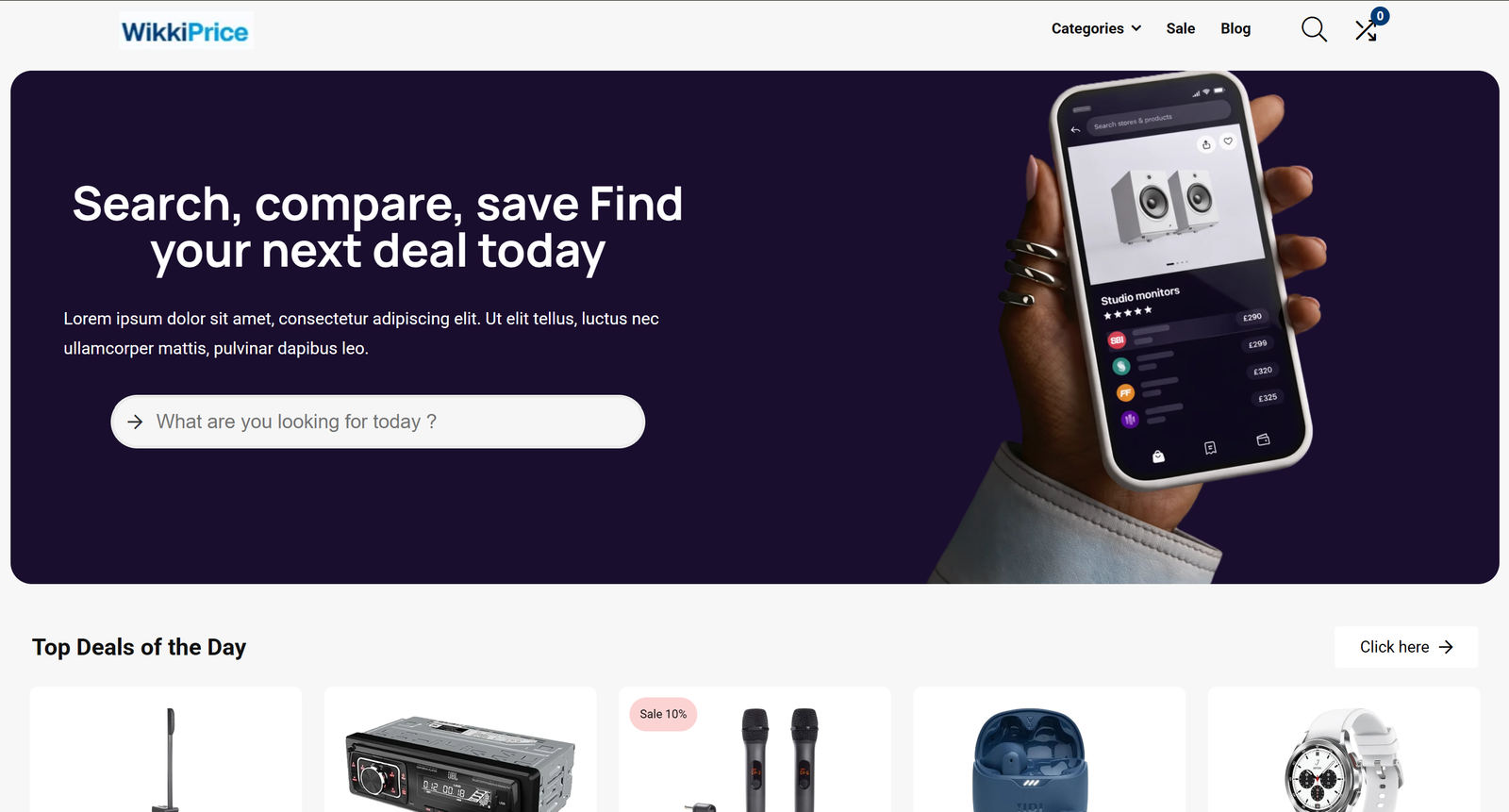1509x812 pixels.
Task: Click the Click here button
Action: point(1405,647)
